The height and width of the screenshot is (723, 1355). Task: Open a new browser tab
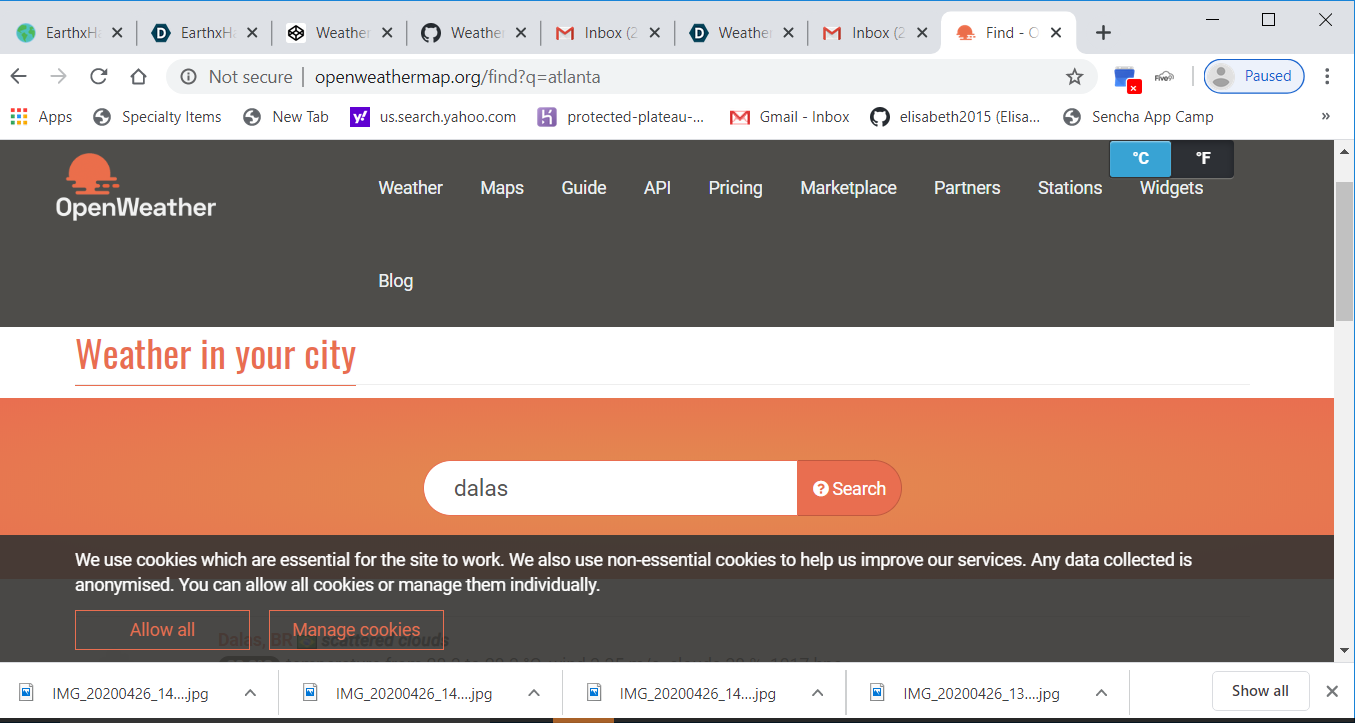pyautogui.click(x=1103, y=33)
